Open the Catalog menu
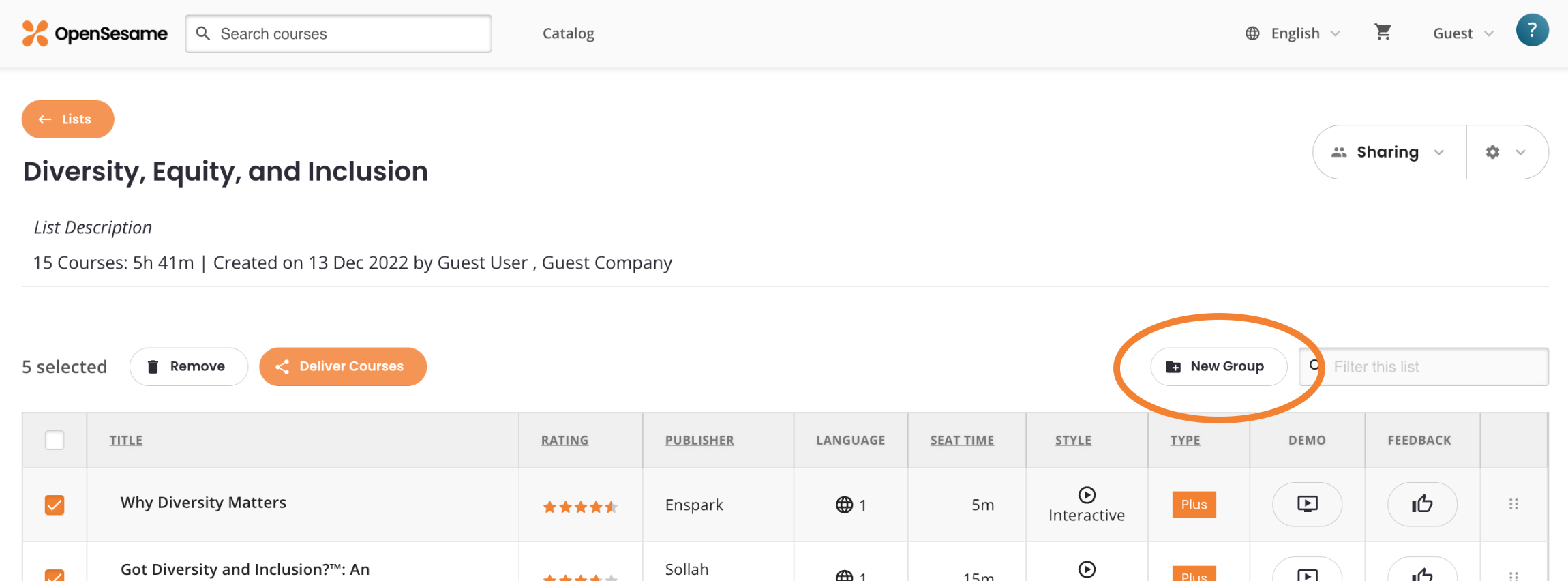 [x=568, y=33]
